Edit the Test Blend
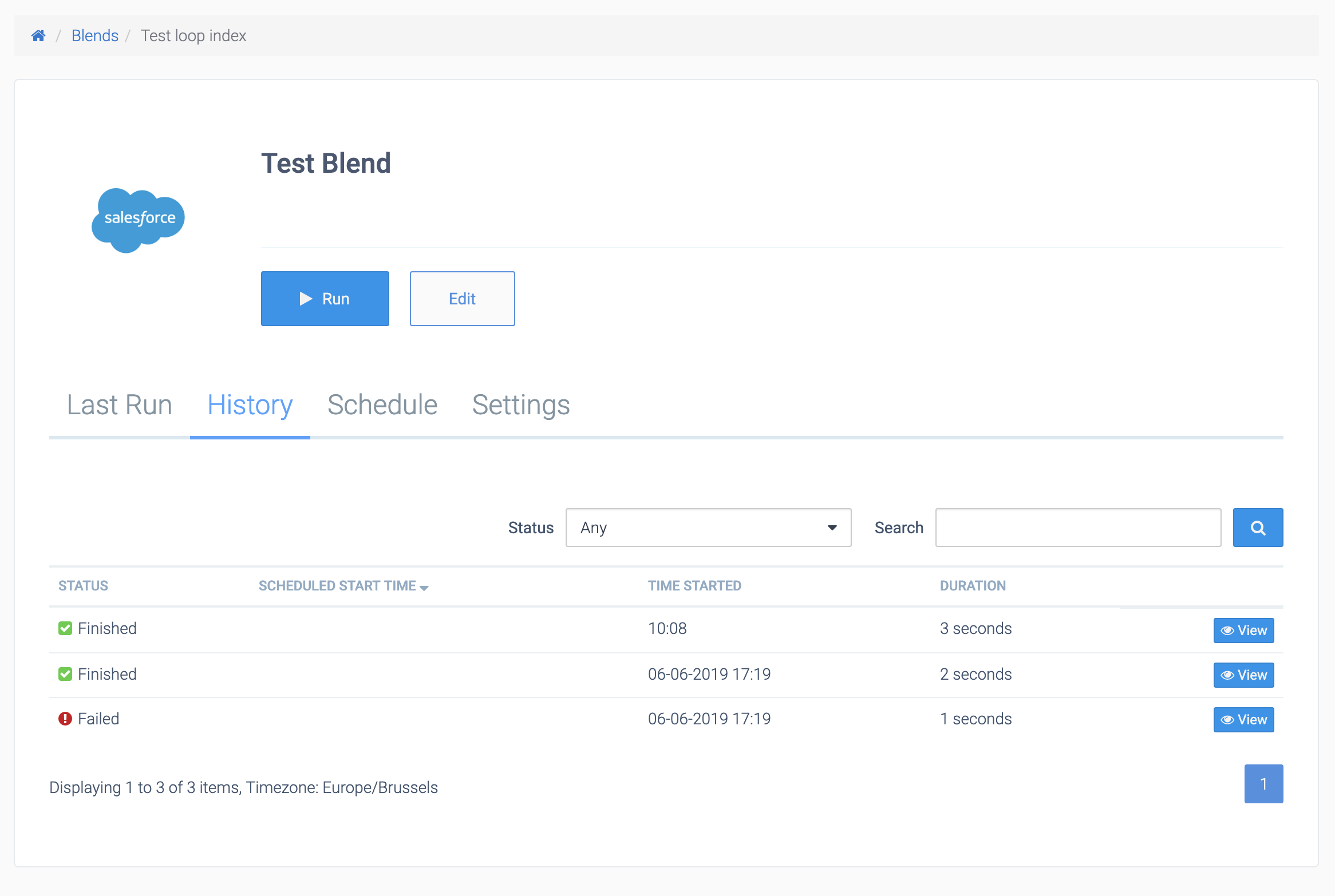 (x=463, y=299)
